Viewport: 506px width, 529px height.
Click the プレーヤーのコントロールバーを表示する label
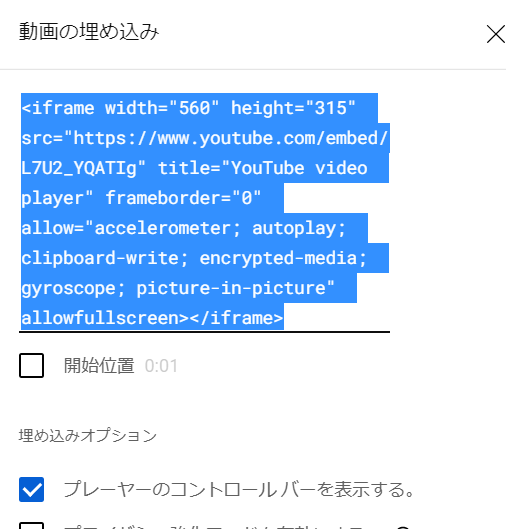click(239, 490)
